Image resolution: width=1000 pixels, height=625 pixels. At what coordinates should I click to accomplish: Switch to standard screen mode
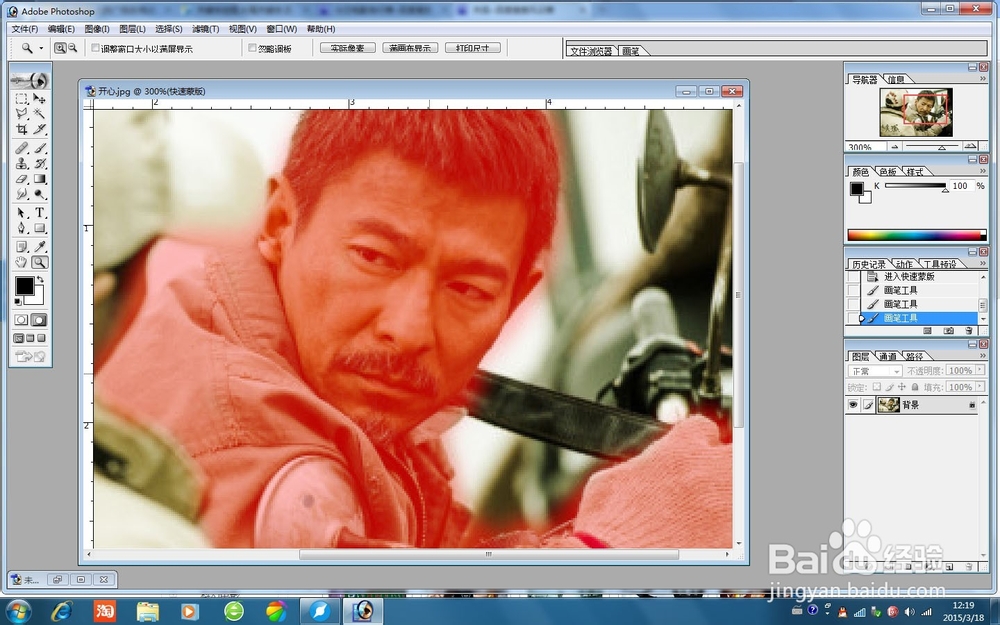click(18, 338)
